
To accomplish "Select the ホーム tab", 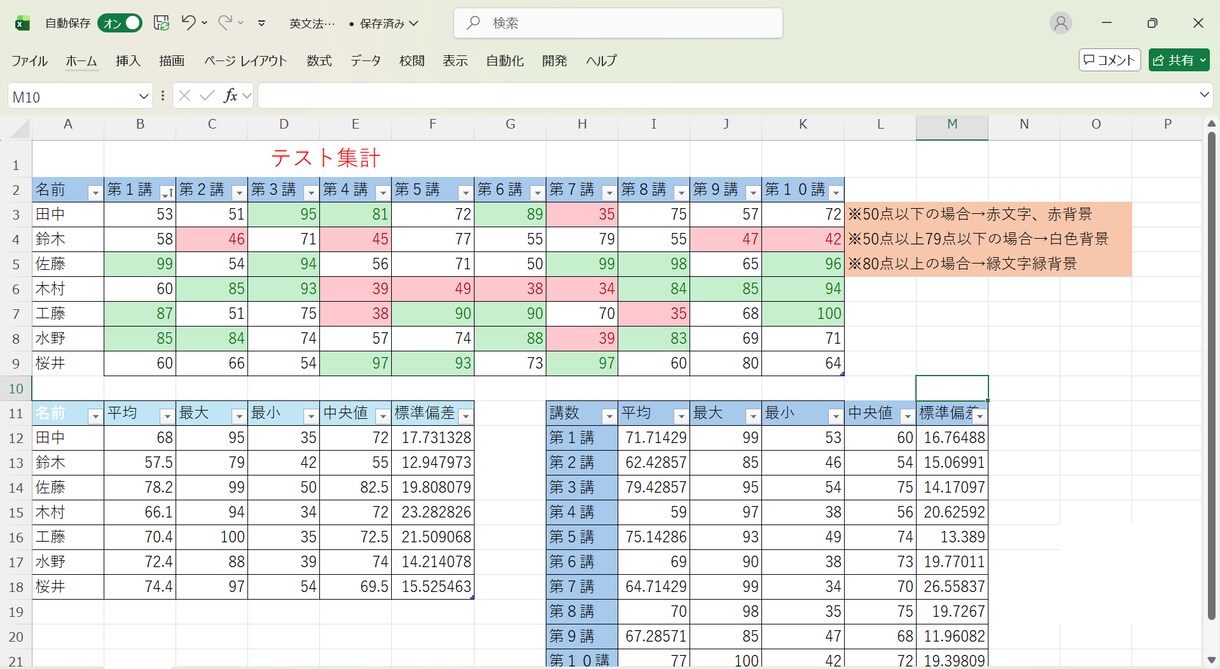I will coord(81,60).
